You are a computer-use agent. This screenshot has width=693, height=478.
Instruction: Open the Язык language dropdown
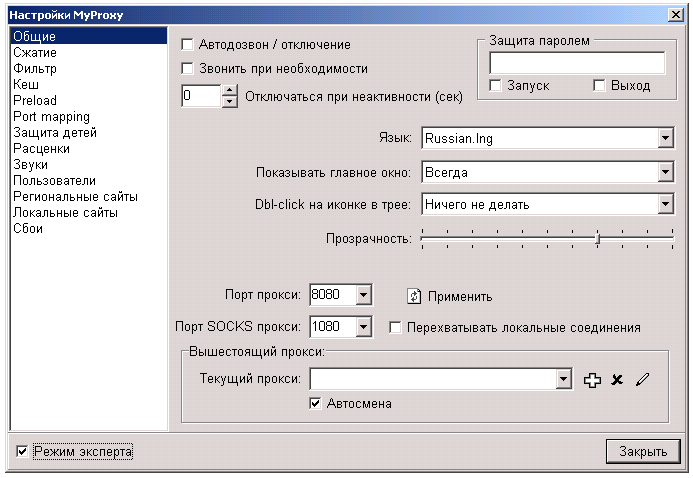click(x=665, y=138)
